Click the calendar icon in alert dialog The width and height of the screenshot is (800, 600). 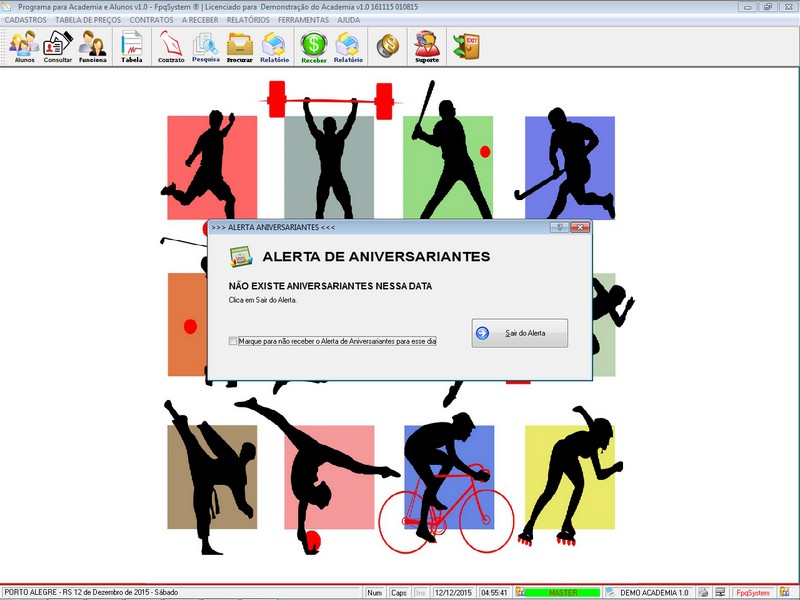point(241,257)
